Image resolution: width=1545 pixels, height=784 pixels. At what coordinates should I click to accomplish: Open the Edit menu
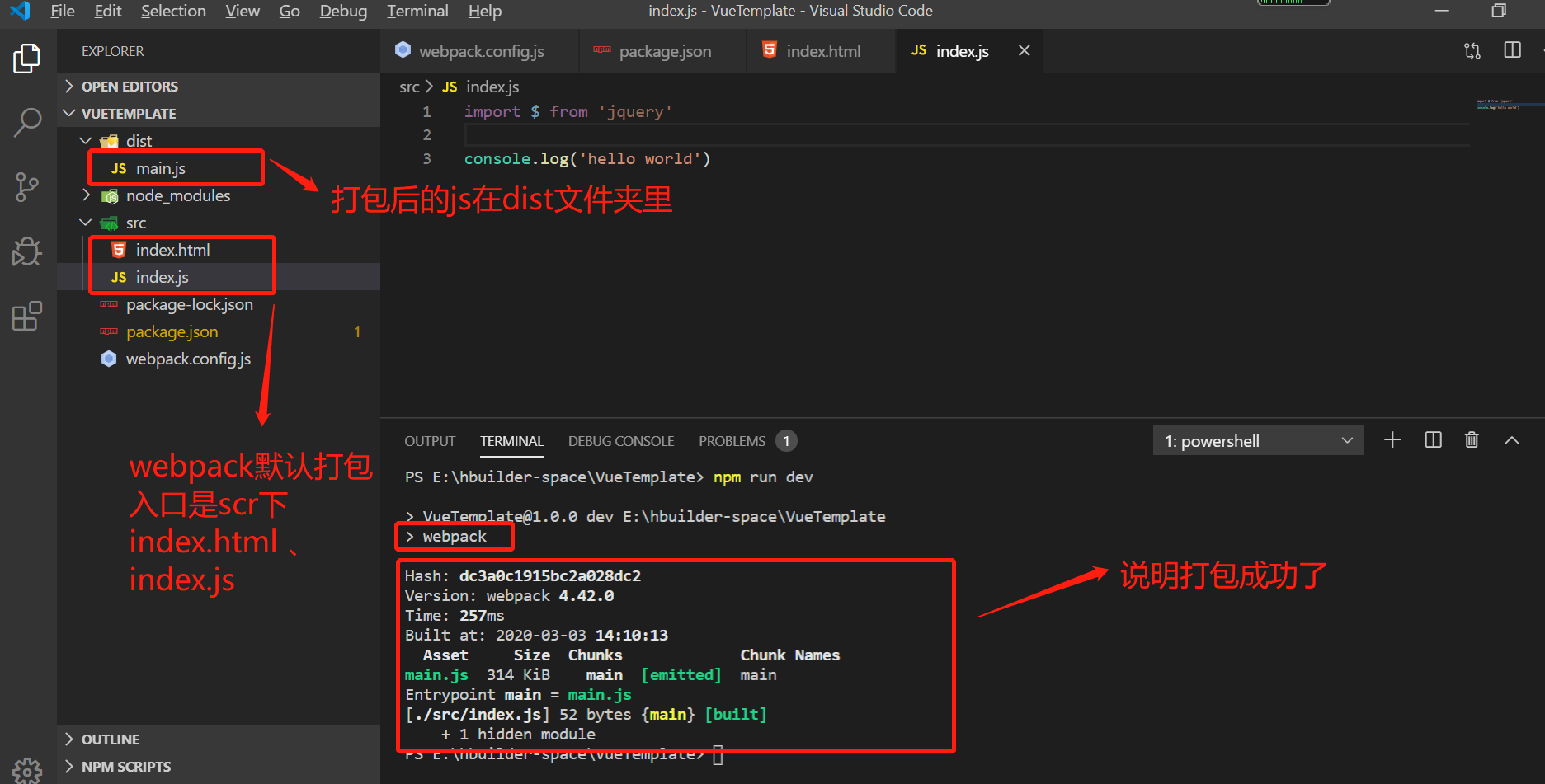point(108,11)
